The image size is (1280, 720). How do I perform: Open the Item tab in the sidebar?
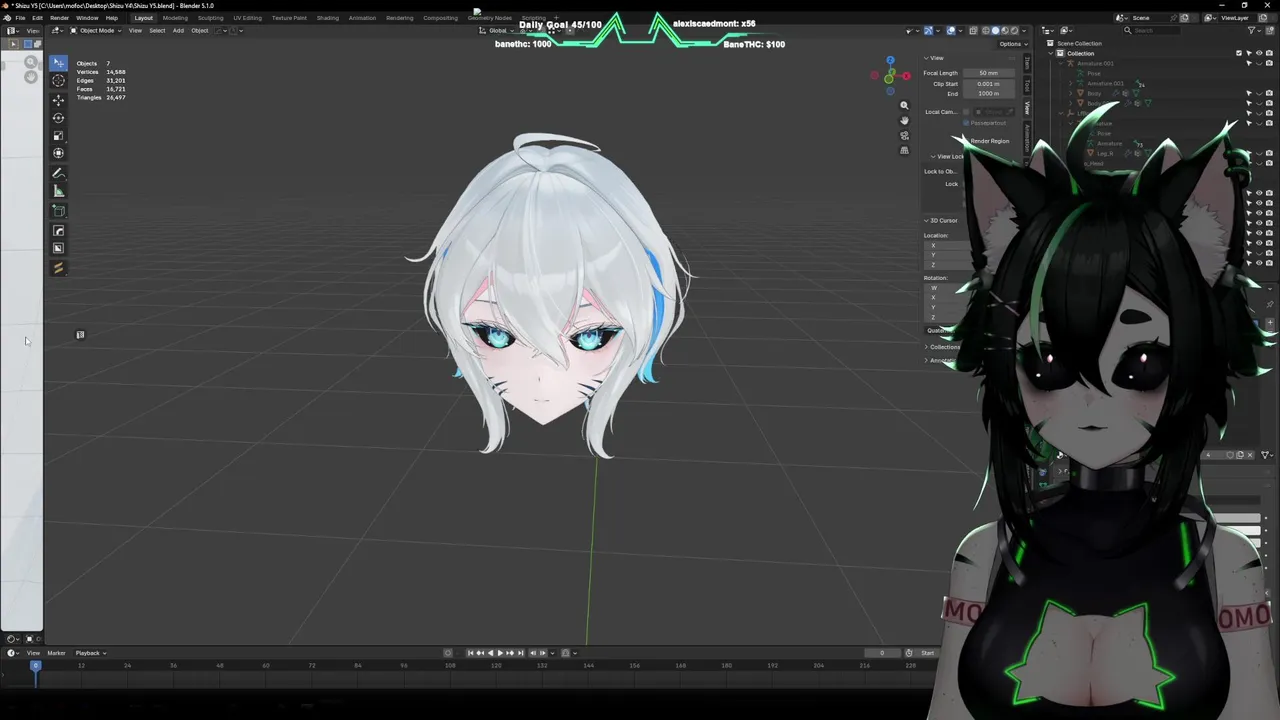1027,61
